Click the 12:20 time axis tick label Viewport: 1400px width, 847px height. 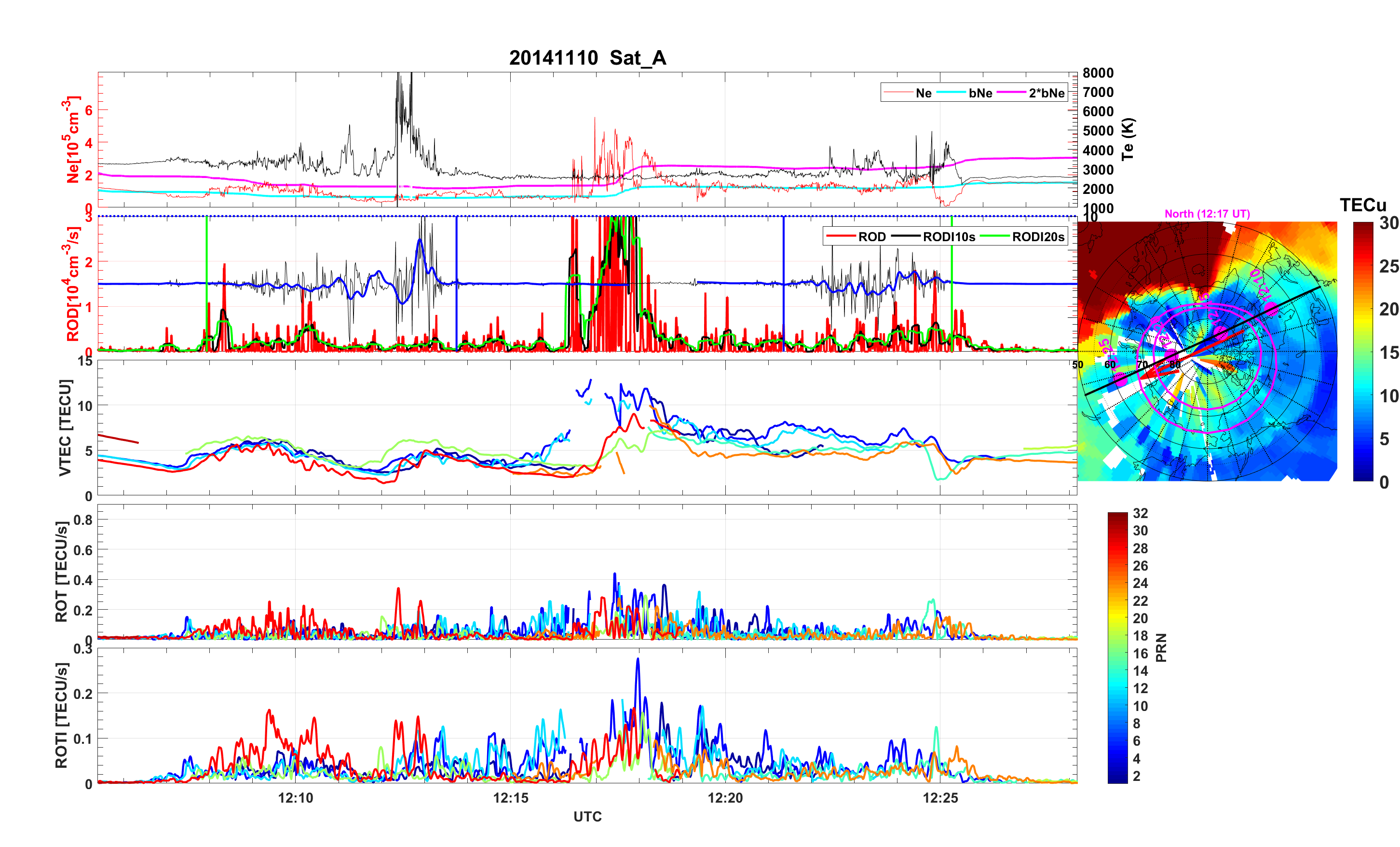(x=725, y=797)
